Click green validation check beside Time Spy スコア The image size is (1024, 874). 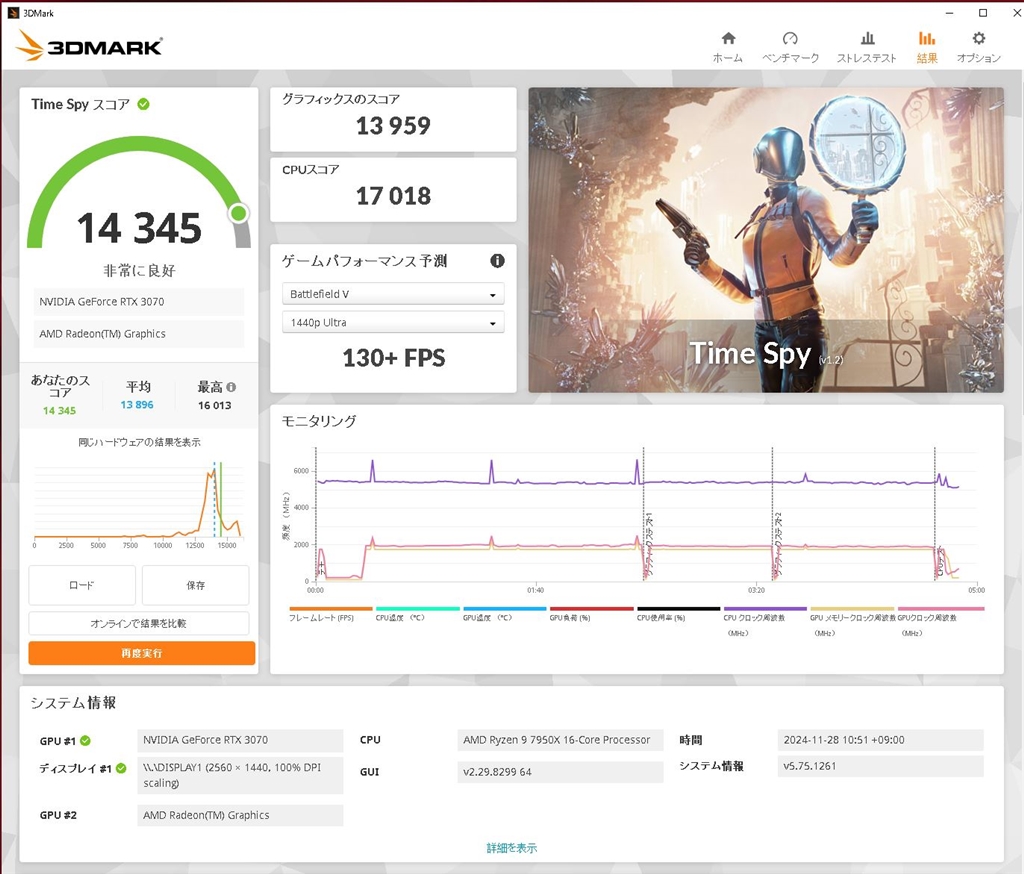coord(144,104)
